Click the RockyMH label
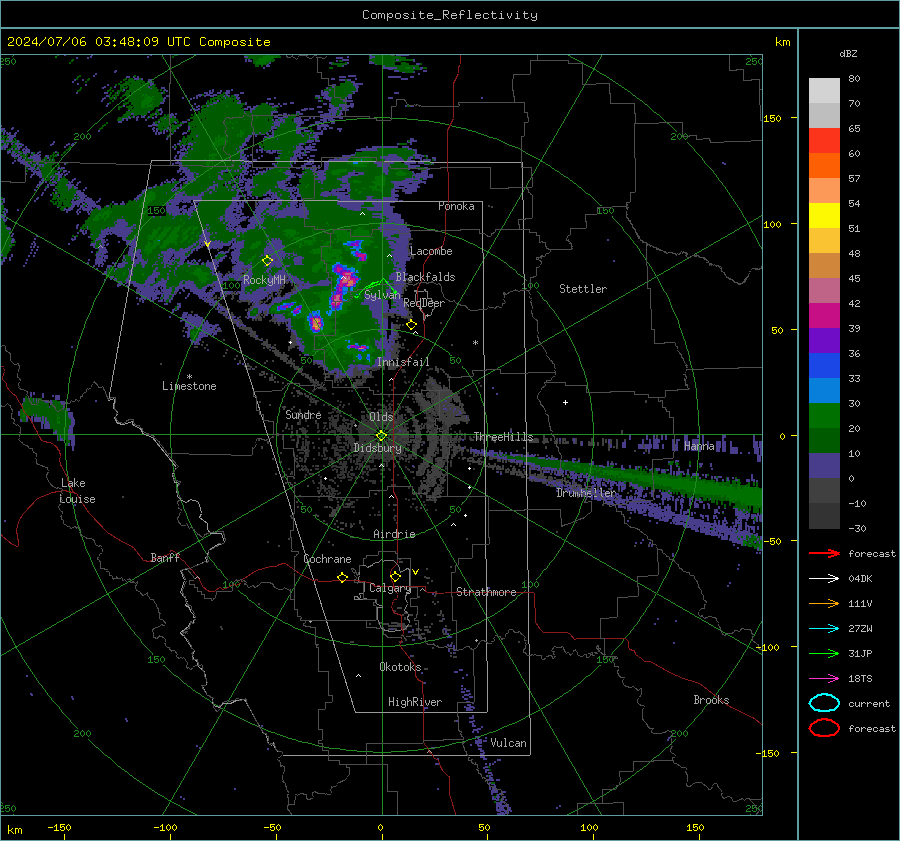Image resolution: width=900 pixels, height=841 pixels. (x=264, y=280)
